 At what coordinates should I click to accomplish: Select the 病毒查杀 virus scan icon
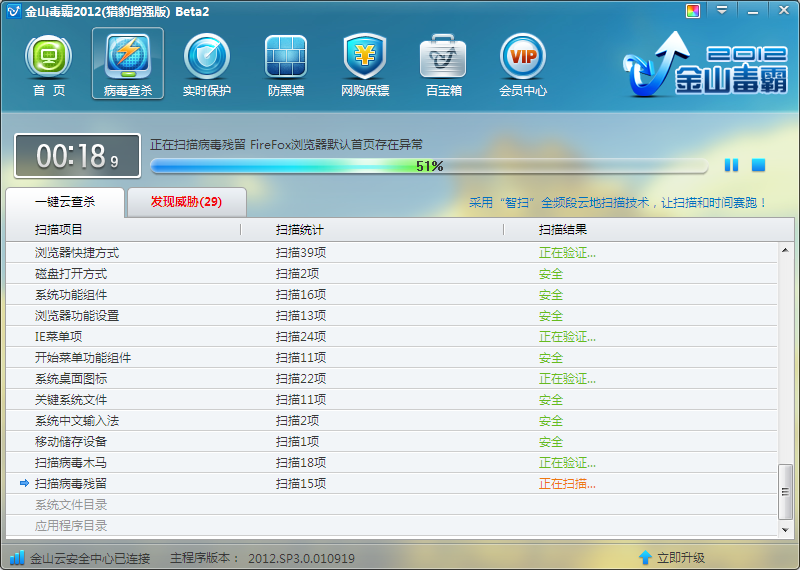click(x=127, y=64)
